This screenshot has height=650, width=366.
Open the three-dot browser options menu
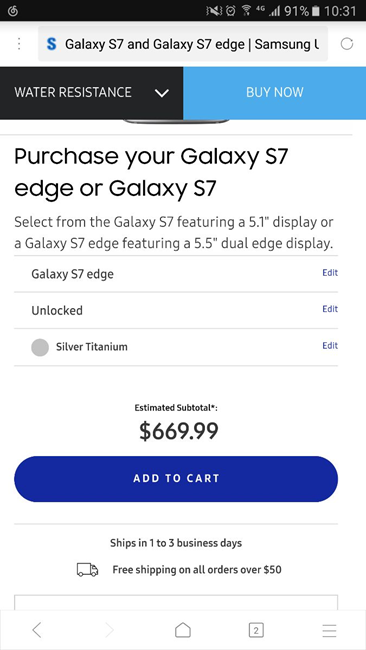(19, 44)
